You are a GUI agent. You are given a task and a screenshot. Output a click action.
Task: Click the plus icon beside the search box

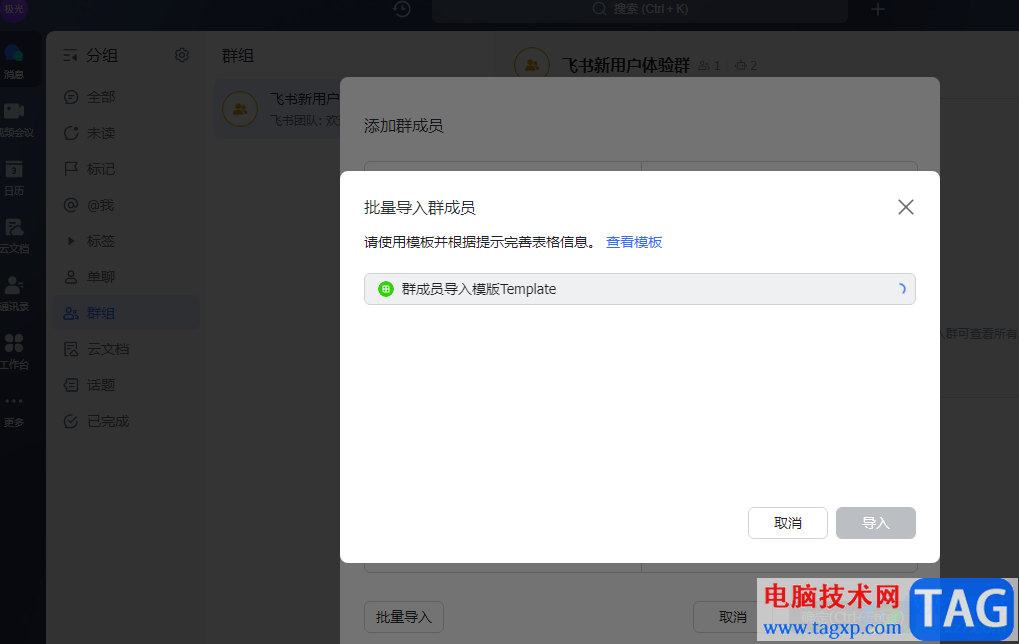click(x=877, y=9)
